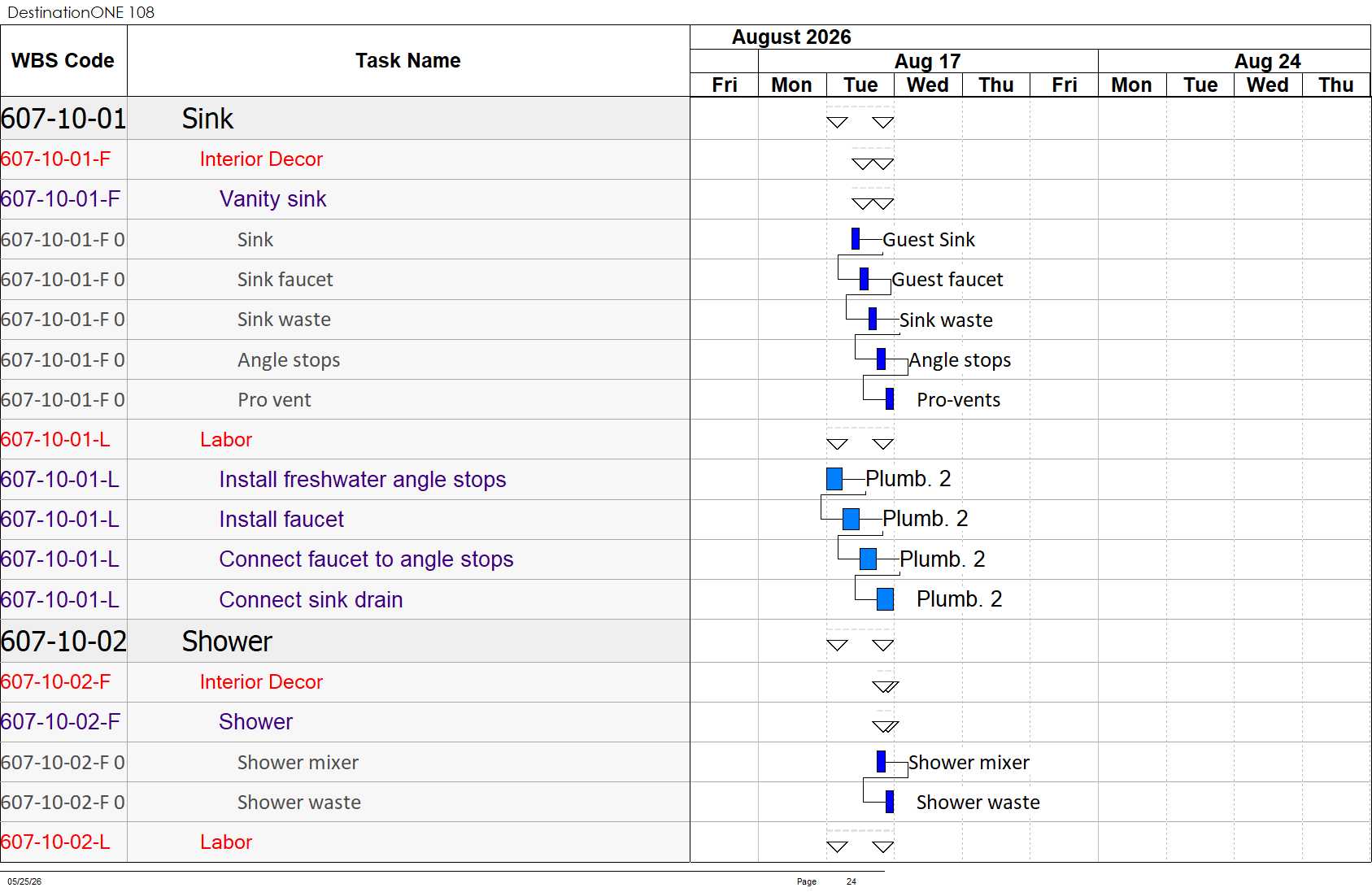Click the Sink waste task bar

pos(872,319)
